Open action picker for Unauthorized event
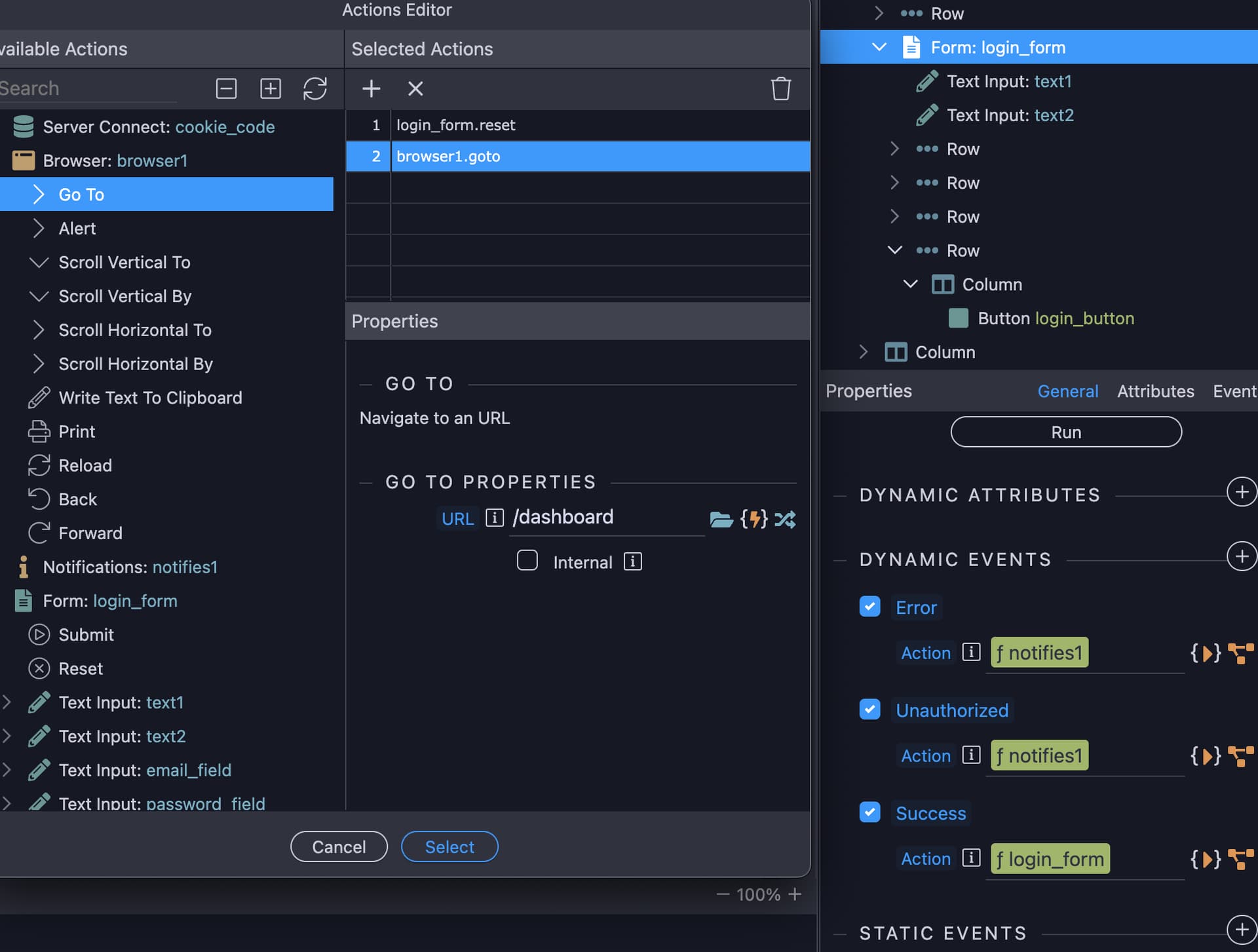This screenshot has width=1258, height=952. 1206,755
